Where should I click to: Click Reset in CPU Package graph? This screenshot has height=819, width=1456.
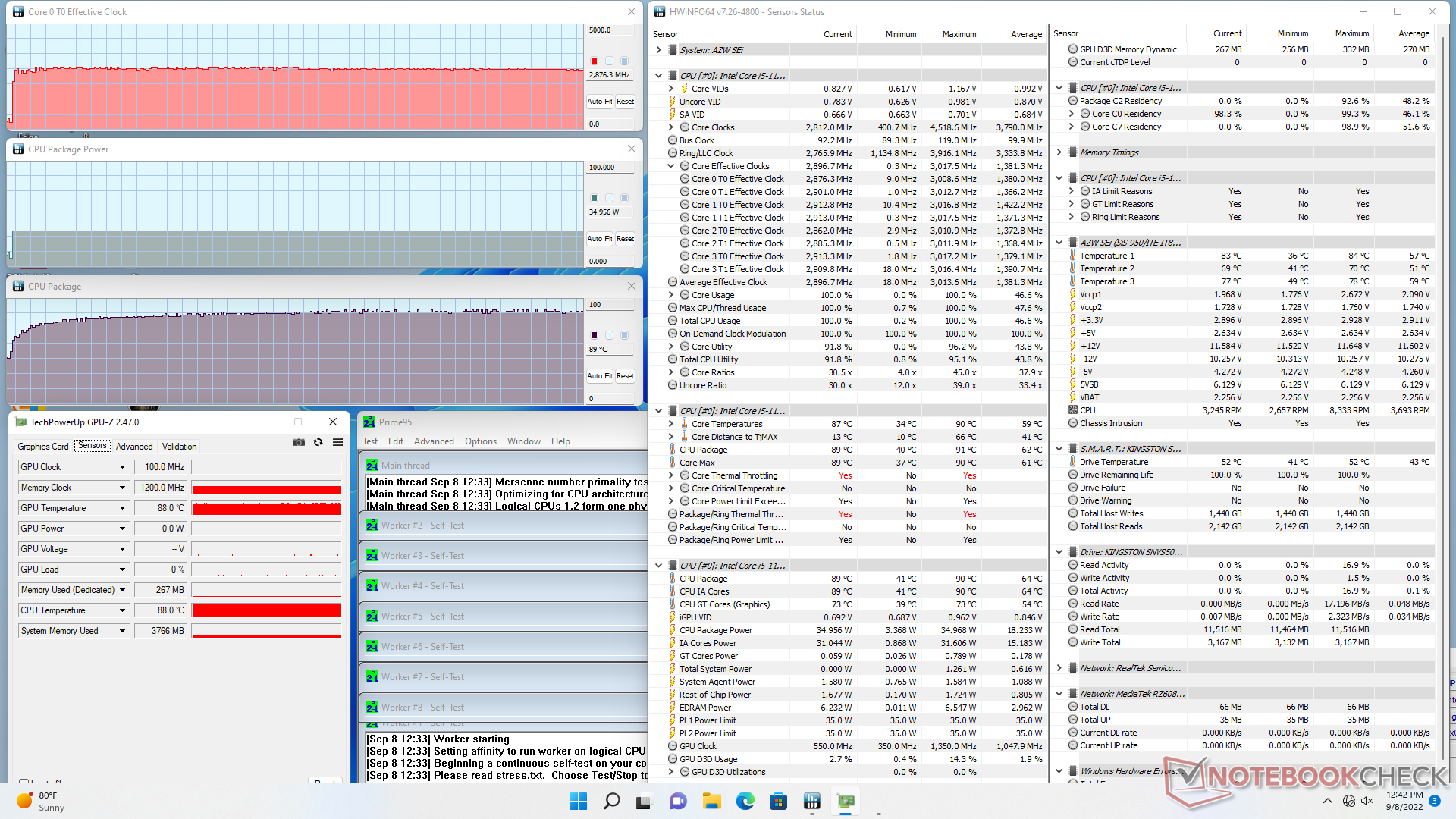(625, 375)
